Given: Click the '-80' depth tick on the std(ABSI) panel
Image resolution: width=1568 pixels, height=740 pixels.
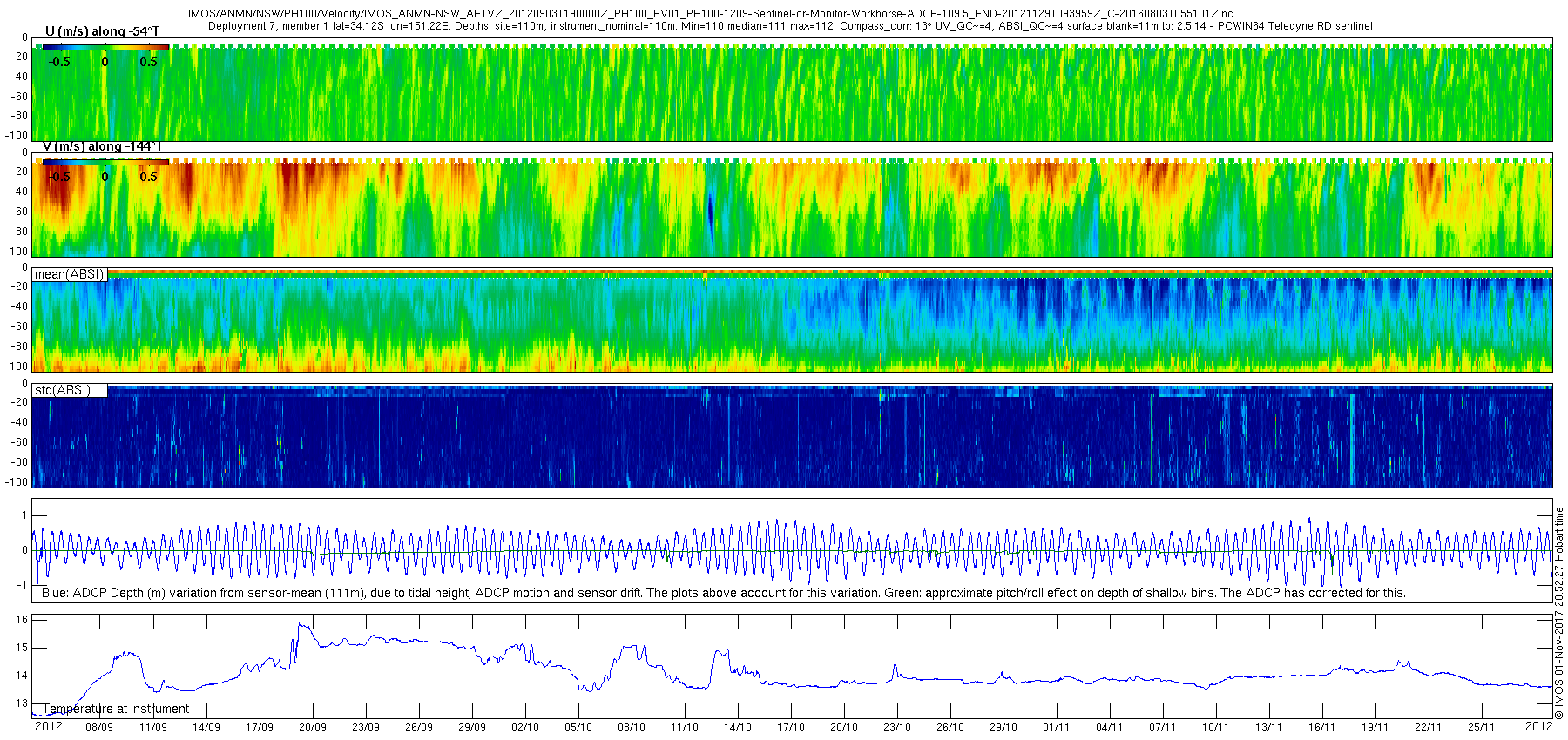Looking at the screenshot, I should (x=19, y=462).
